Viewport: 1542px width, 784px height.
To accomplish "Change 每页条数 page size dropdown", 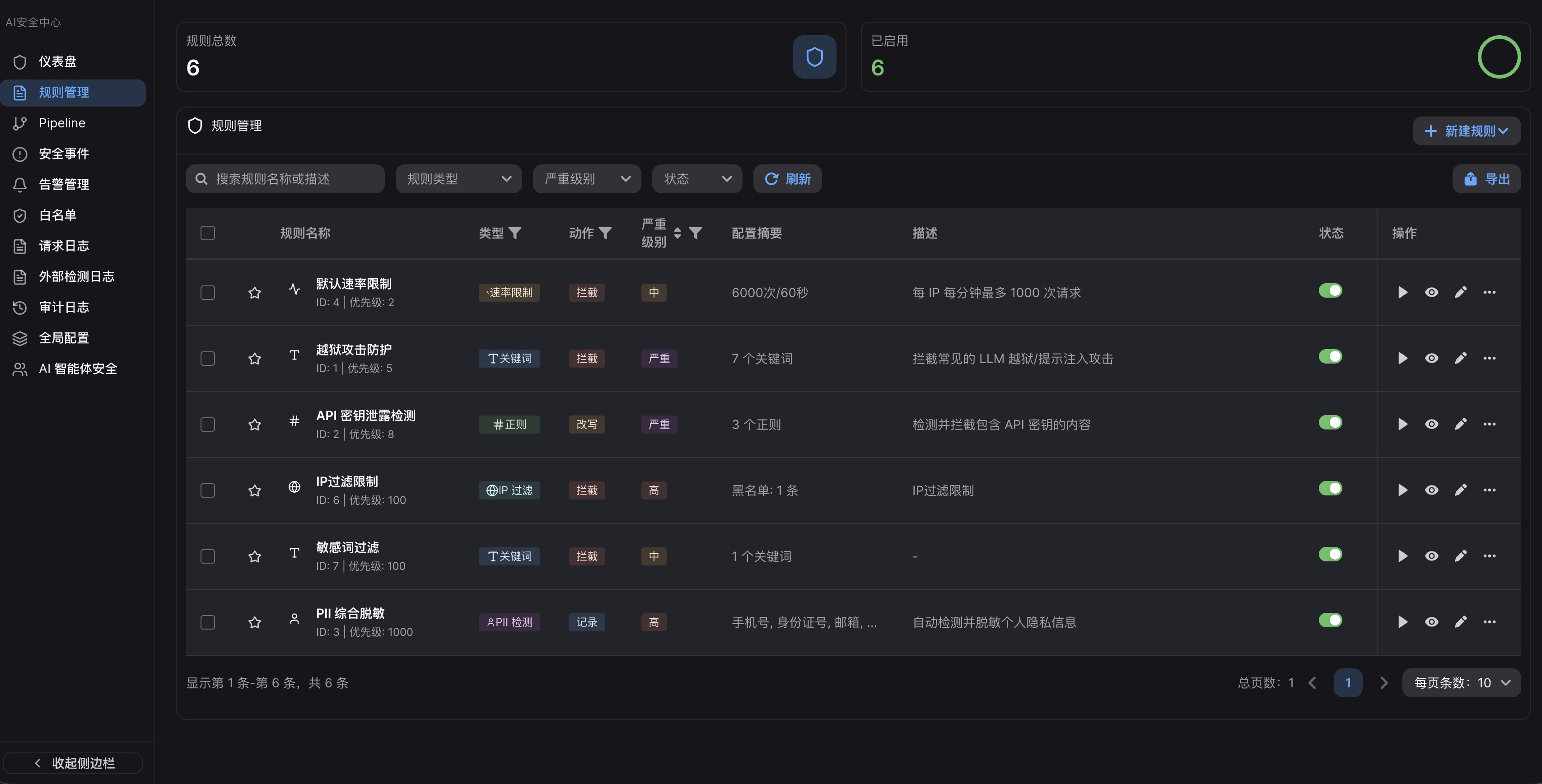I will [x=1461, y=682].
